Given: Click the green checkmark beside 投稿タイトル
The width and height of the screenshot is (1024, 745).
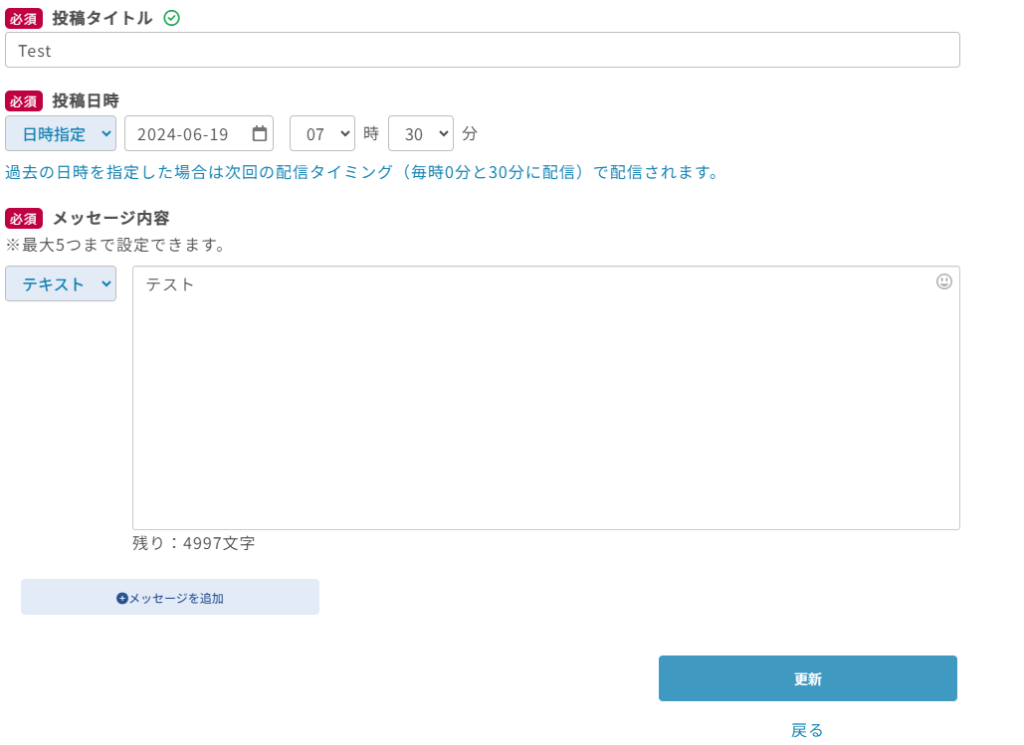Looking at the screenshot, I should tap(171, 18).
